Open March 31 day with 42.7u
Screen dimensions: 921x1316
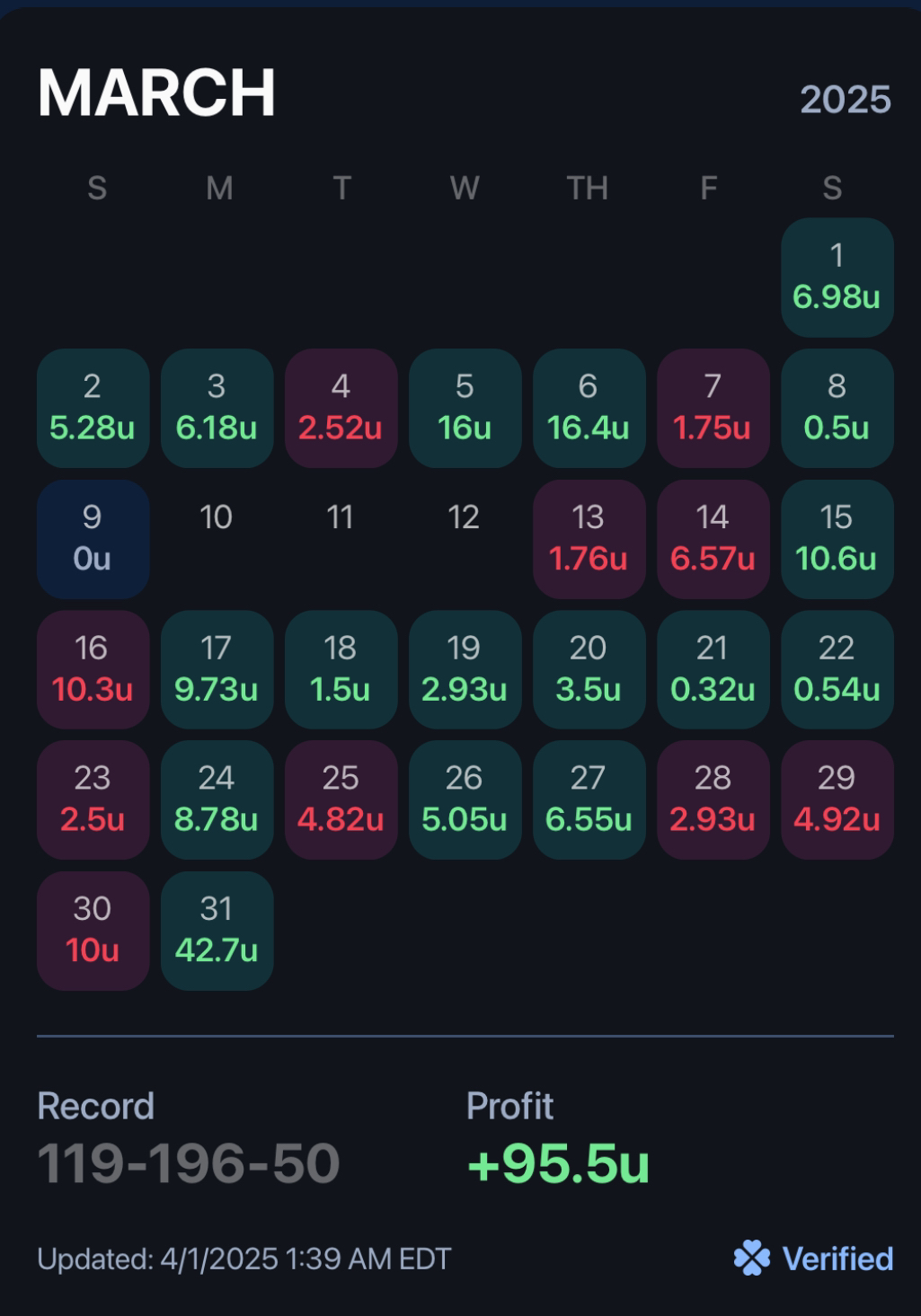[x=217, y=931]
